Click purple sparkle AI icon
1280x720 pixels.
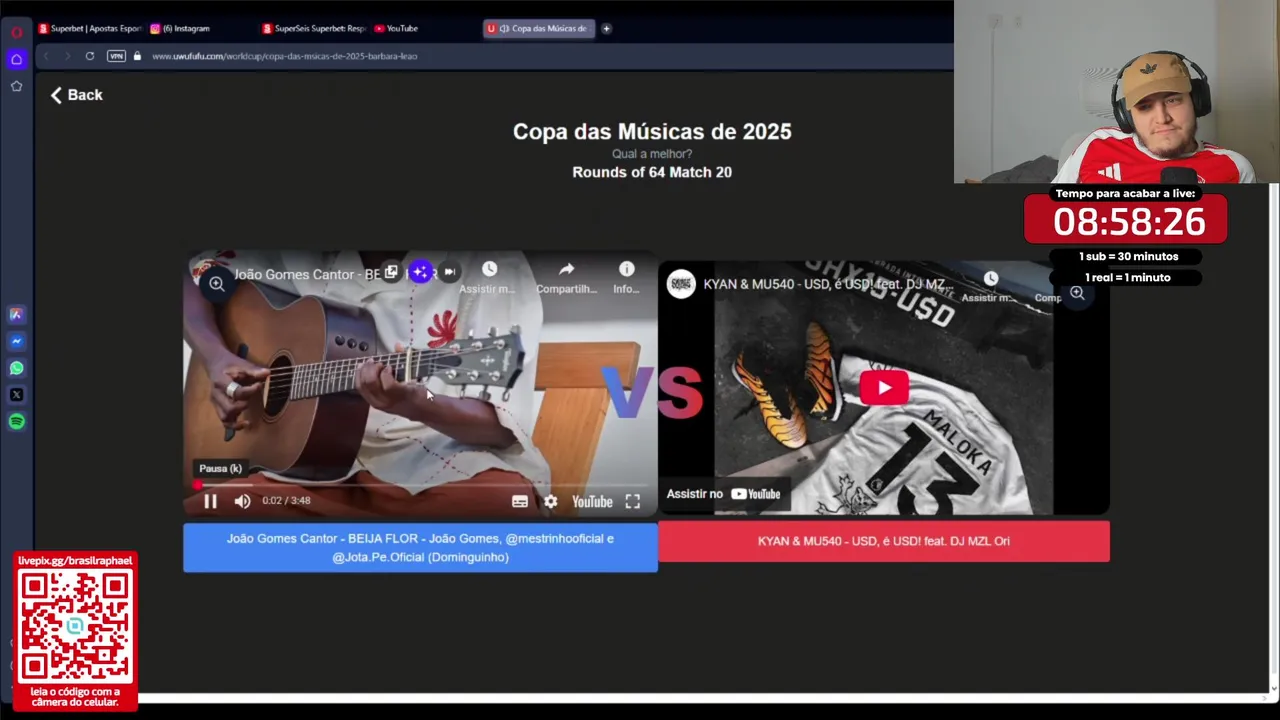[420, 272]
